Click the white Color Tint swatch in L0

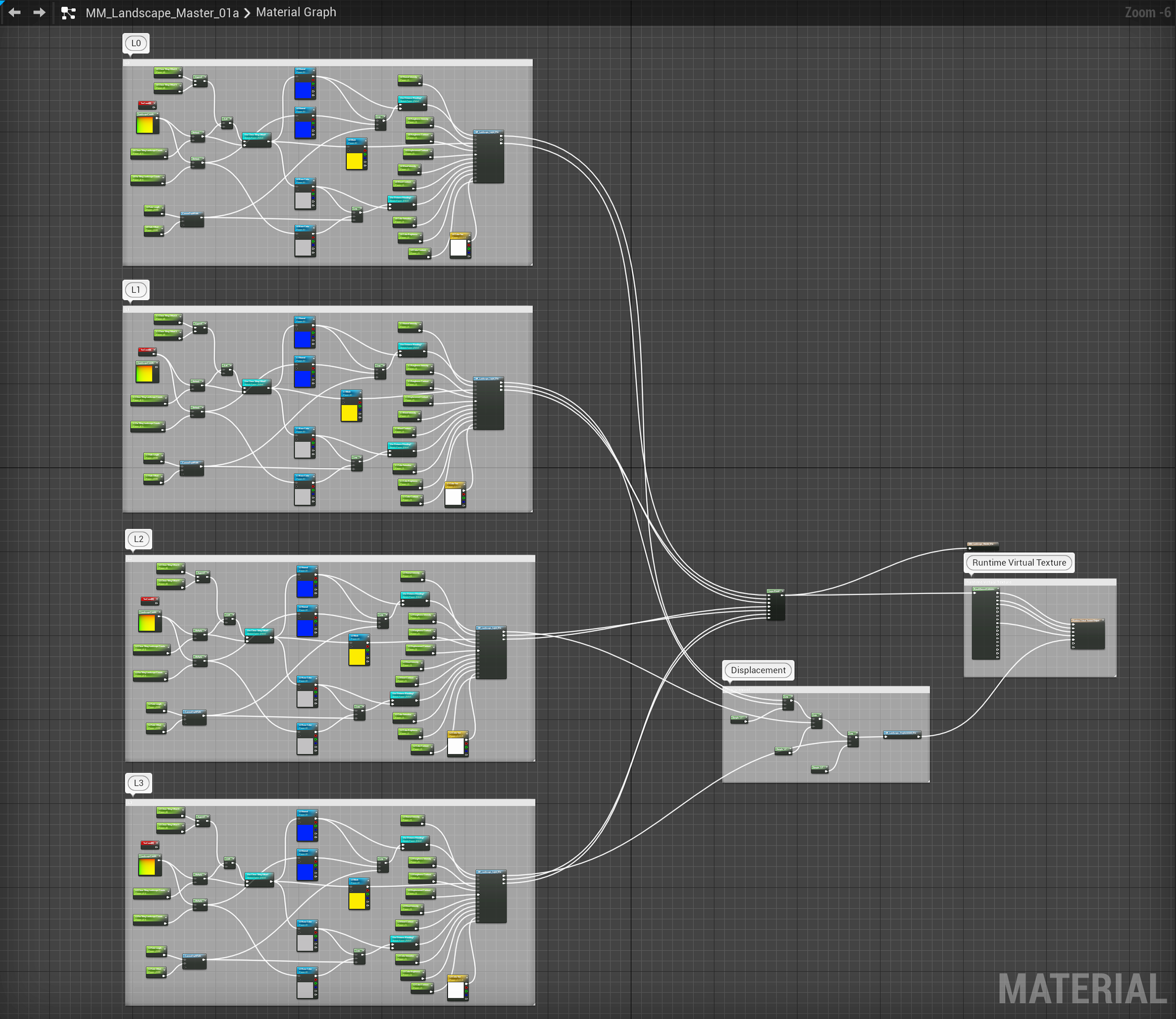coord(458,249)
